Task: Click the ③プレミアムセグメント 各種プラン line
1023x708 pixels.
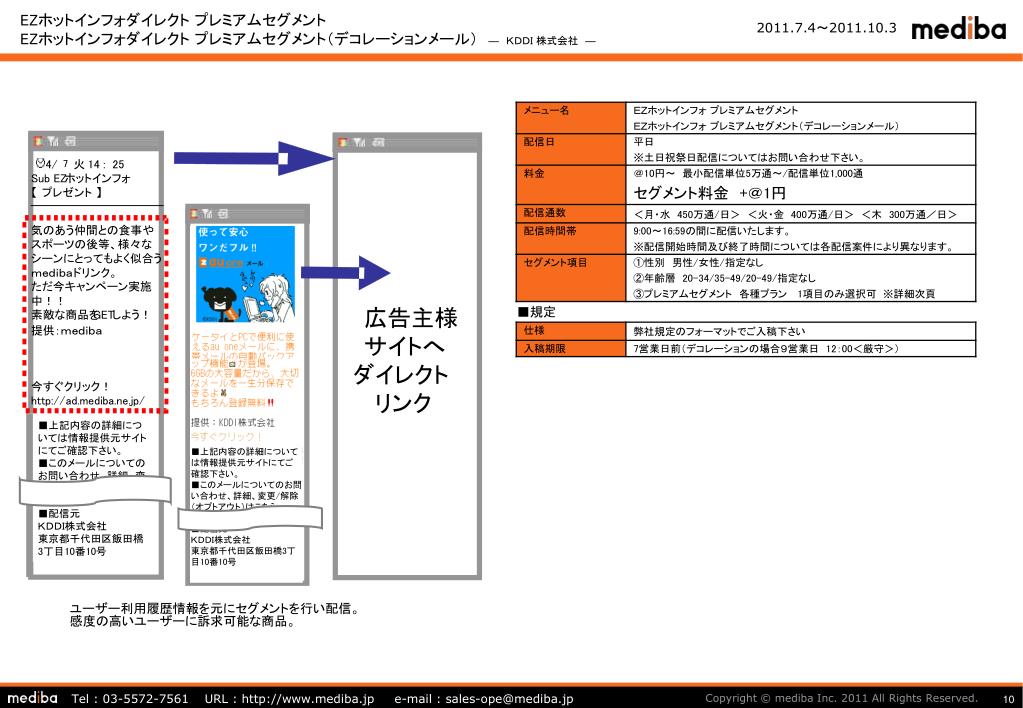Action: click(784, 294)
